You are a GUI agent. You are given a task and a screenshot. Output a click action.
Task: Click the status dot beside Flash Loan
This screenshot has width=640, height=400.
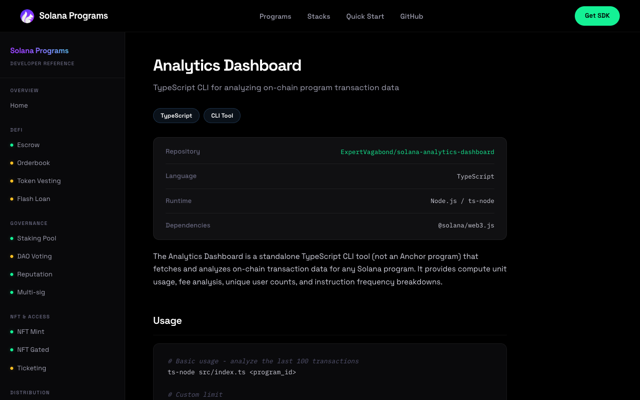coord(11,199)
